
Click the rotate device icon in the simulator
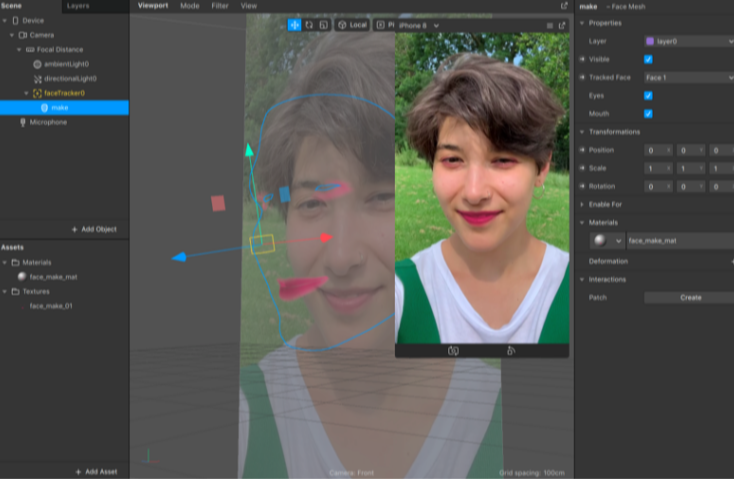(x=511, y=351)
